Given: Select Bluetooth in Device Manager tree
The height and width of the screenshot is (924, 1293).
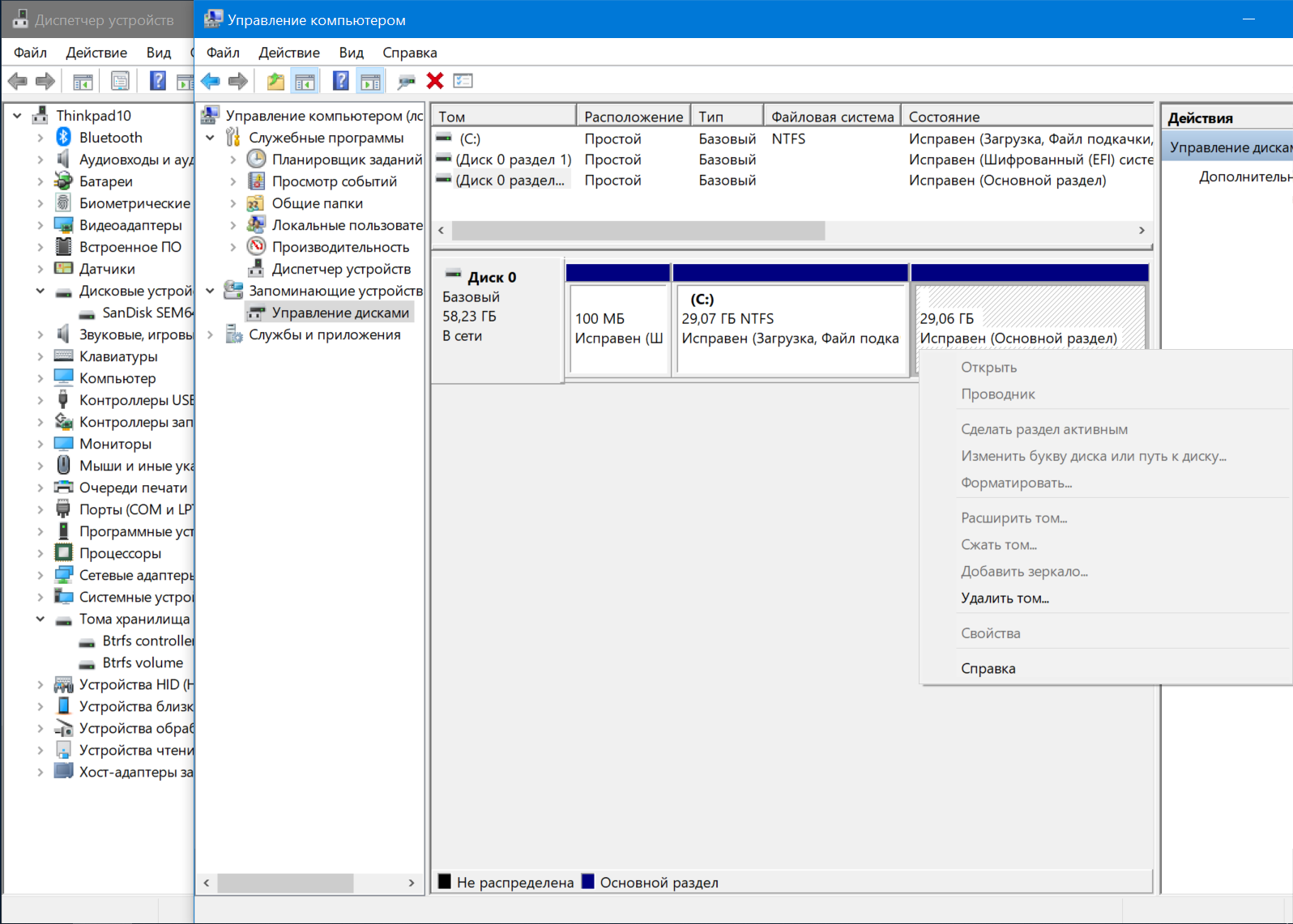Looking at the screenshot, I should [x=110, y=138].
